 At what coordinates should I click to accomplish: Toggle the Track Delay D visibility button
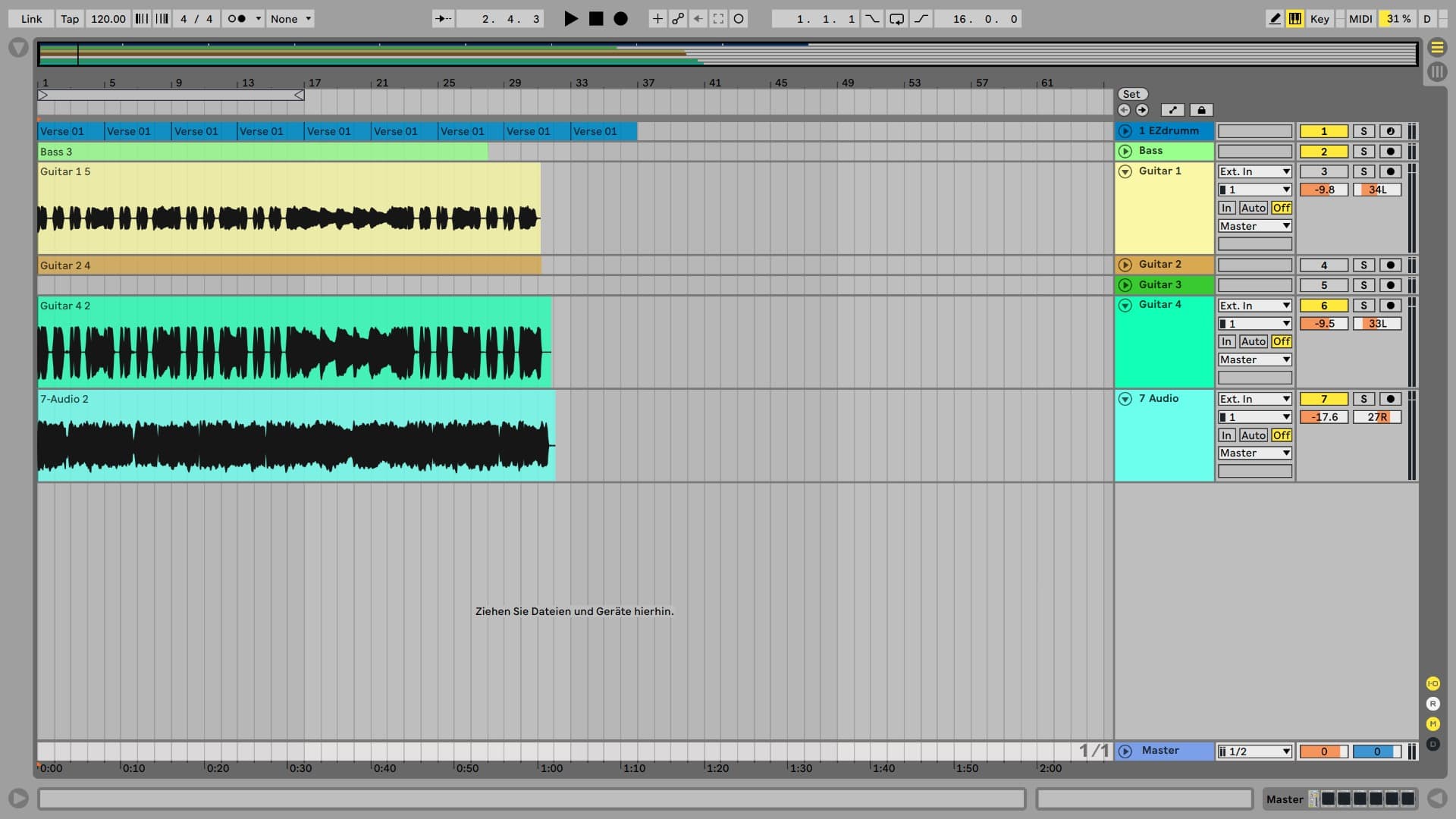1432,745
